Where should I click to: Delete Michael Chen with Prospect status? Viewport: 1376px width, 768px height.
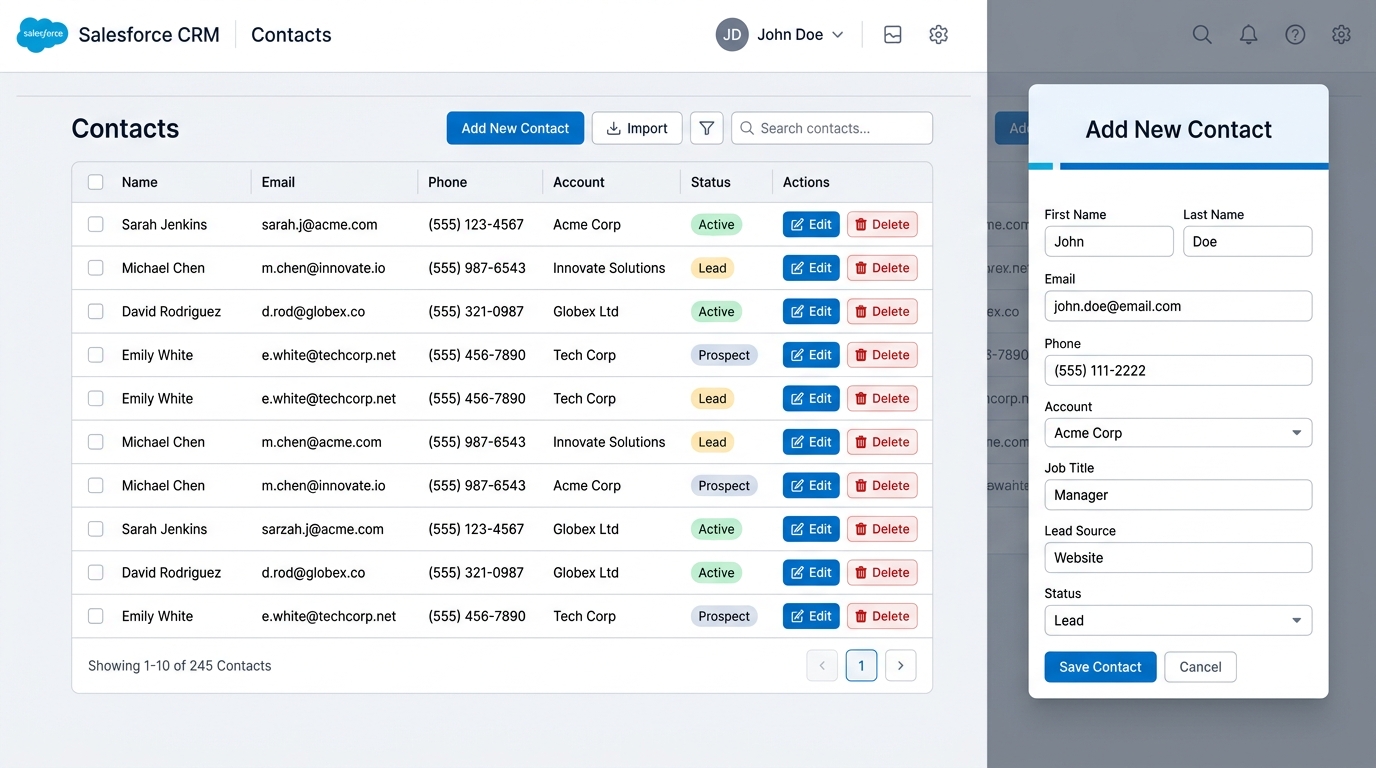[x=882, y=485]
